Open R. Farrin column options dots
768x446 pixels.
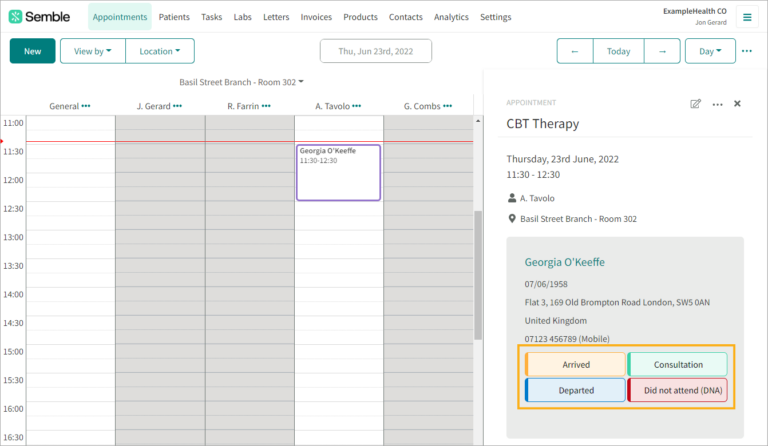coord(266,106)
